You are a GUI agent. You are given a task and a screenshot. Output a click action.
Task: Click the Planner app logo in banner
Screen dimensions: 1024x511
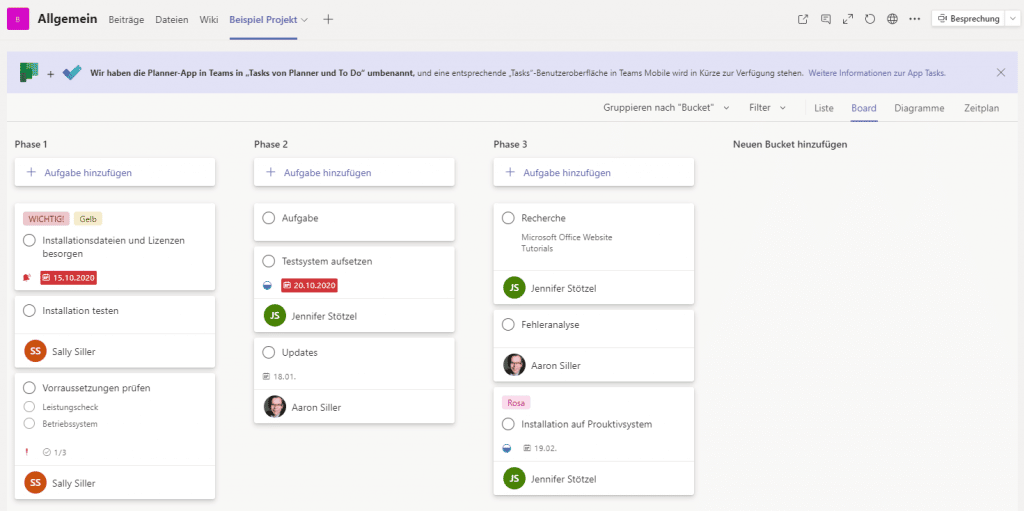tap(29, 73)
